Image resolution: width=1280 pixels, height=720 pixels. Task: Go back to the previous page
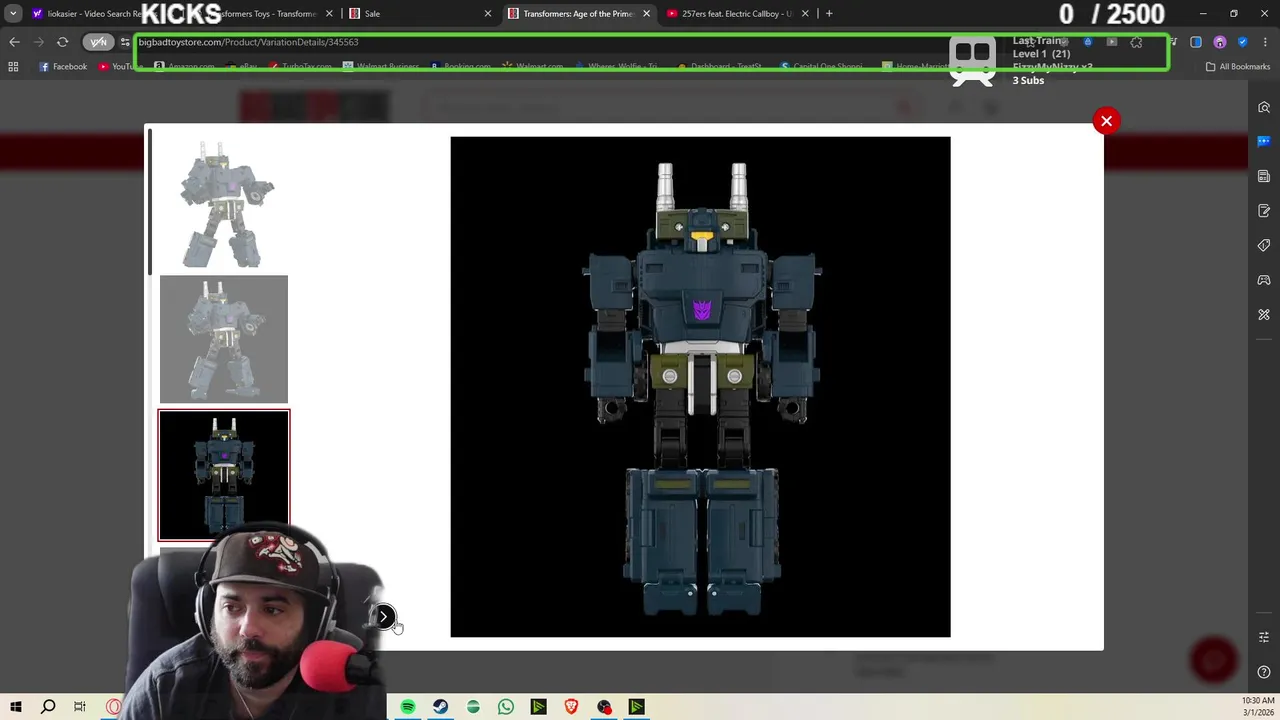(14, 42)
